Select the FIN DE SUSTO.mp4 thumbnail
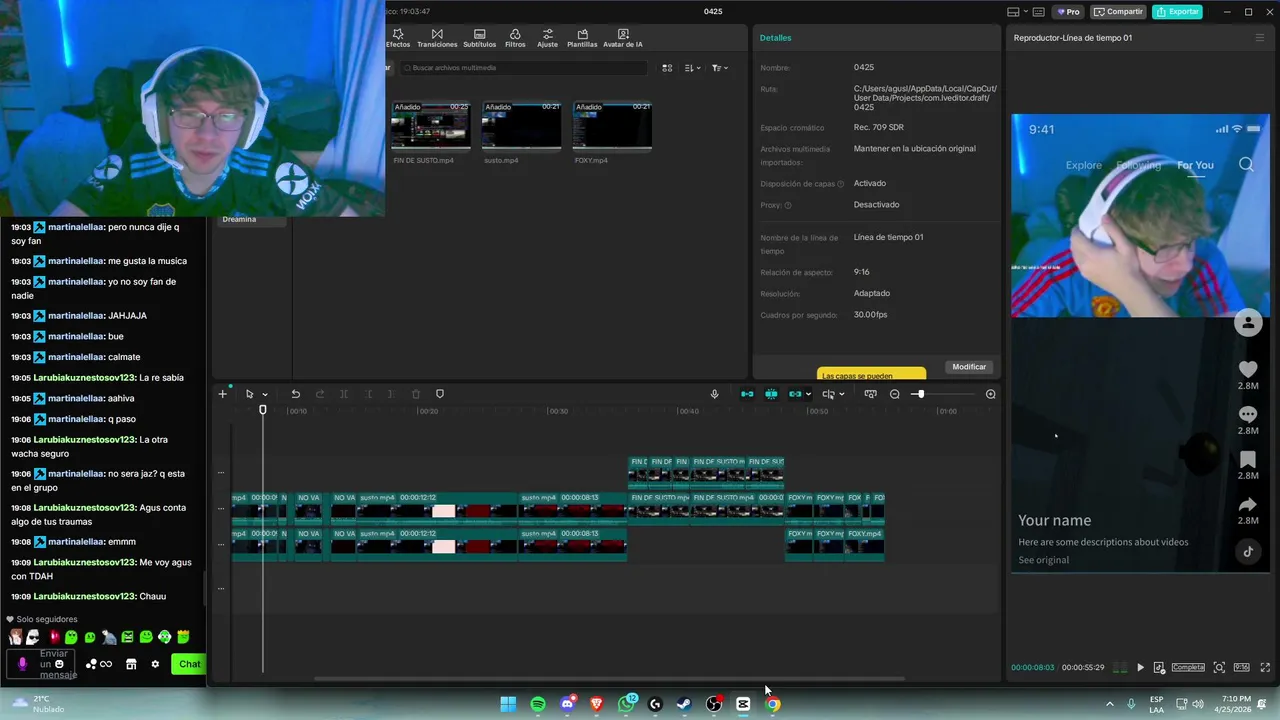 430,125
